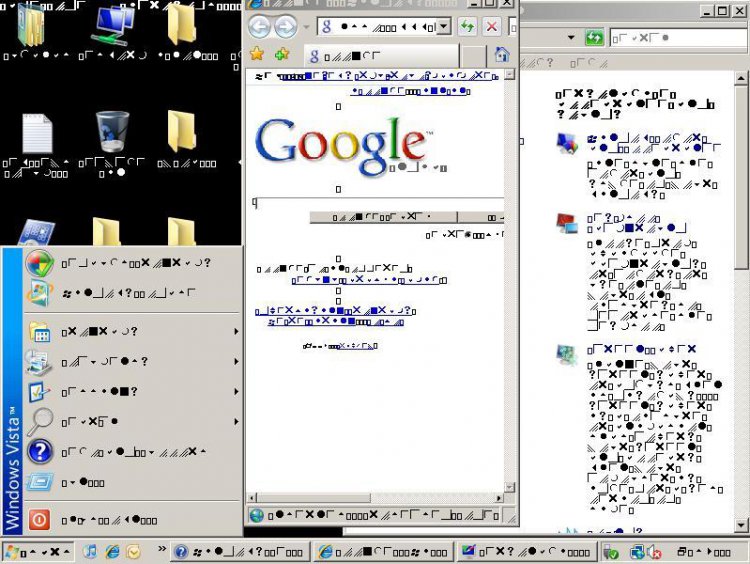
Task: Switch to the Internet Explorer Google taskbar button
Action: coord(385,552)
